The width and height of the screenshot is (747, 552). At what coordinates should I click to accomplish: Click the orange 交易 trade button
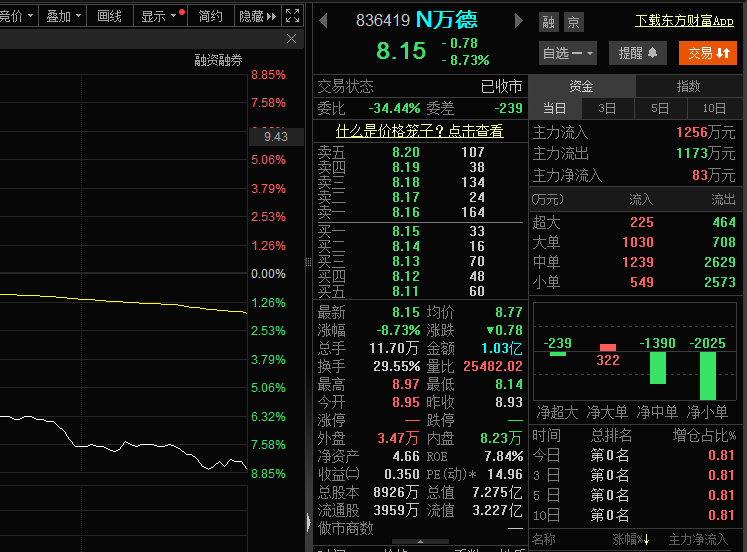(x=708, y=53)
